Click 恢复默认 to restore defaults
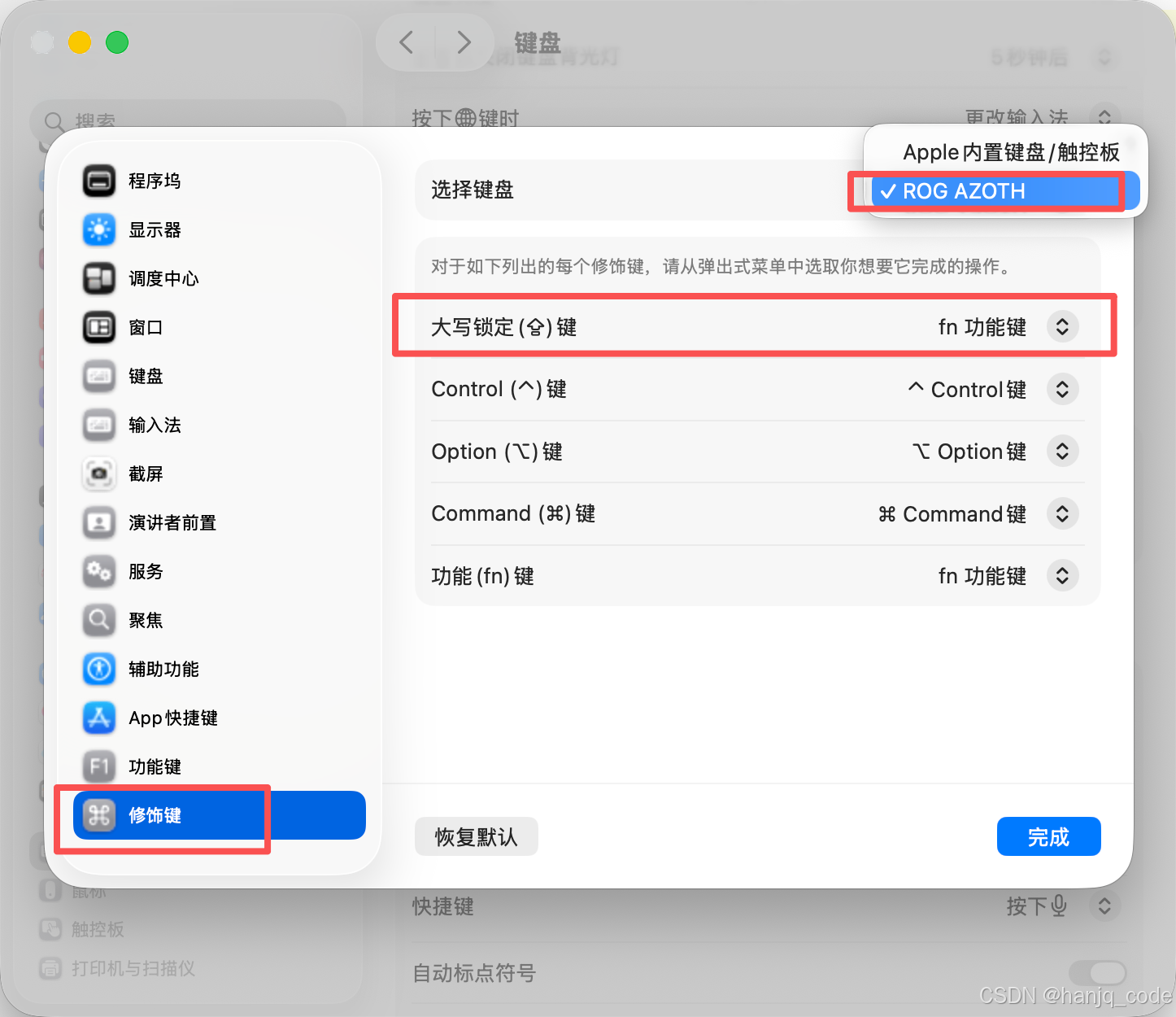 (476, 836)
